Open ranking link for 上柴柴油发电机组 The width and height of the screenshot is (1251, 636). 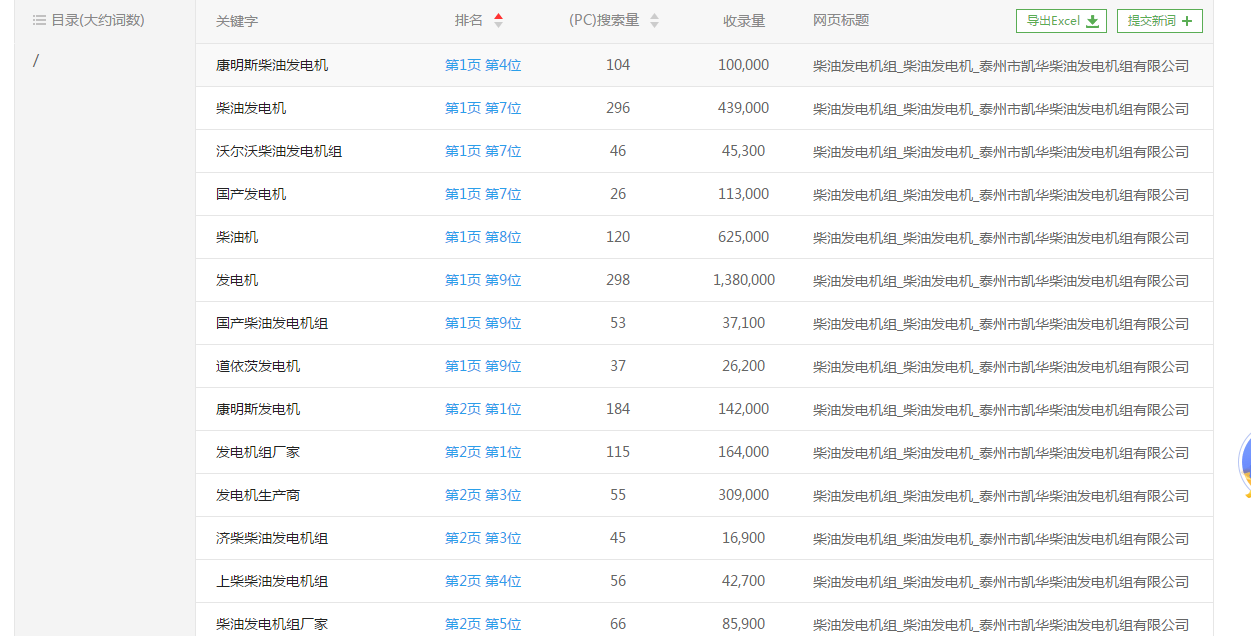coord(483,581)
